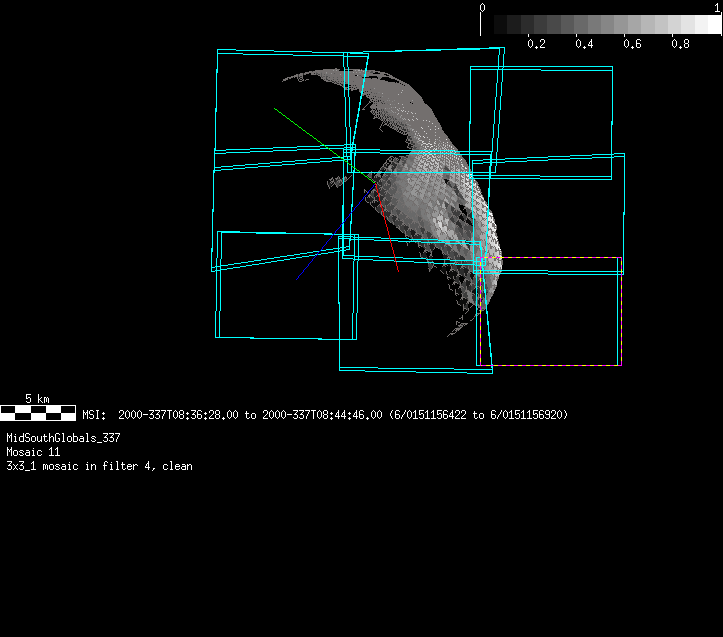Click the grayscale color bar legend

click(x=600, y=25)
